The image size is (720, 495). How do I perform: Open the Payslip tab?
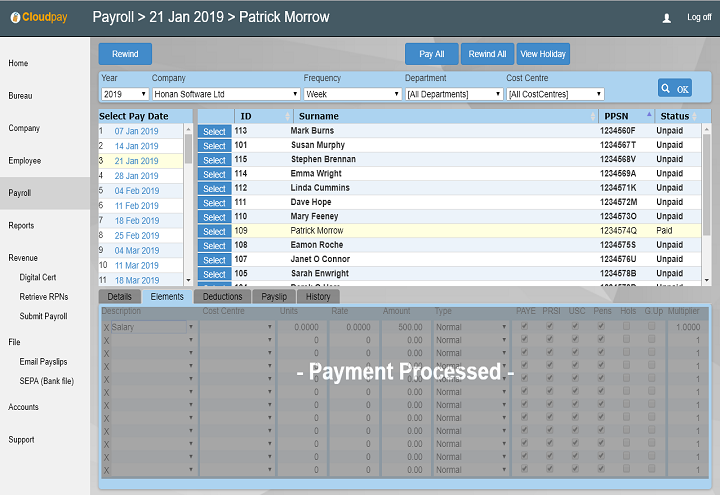(x=274, y=297)
